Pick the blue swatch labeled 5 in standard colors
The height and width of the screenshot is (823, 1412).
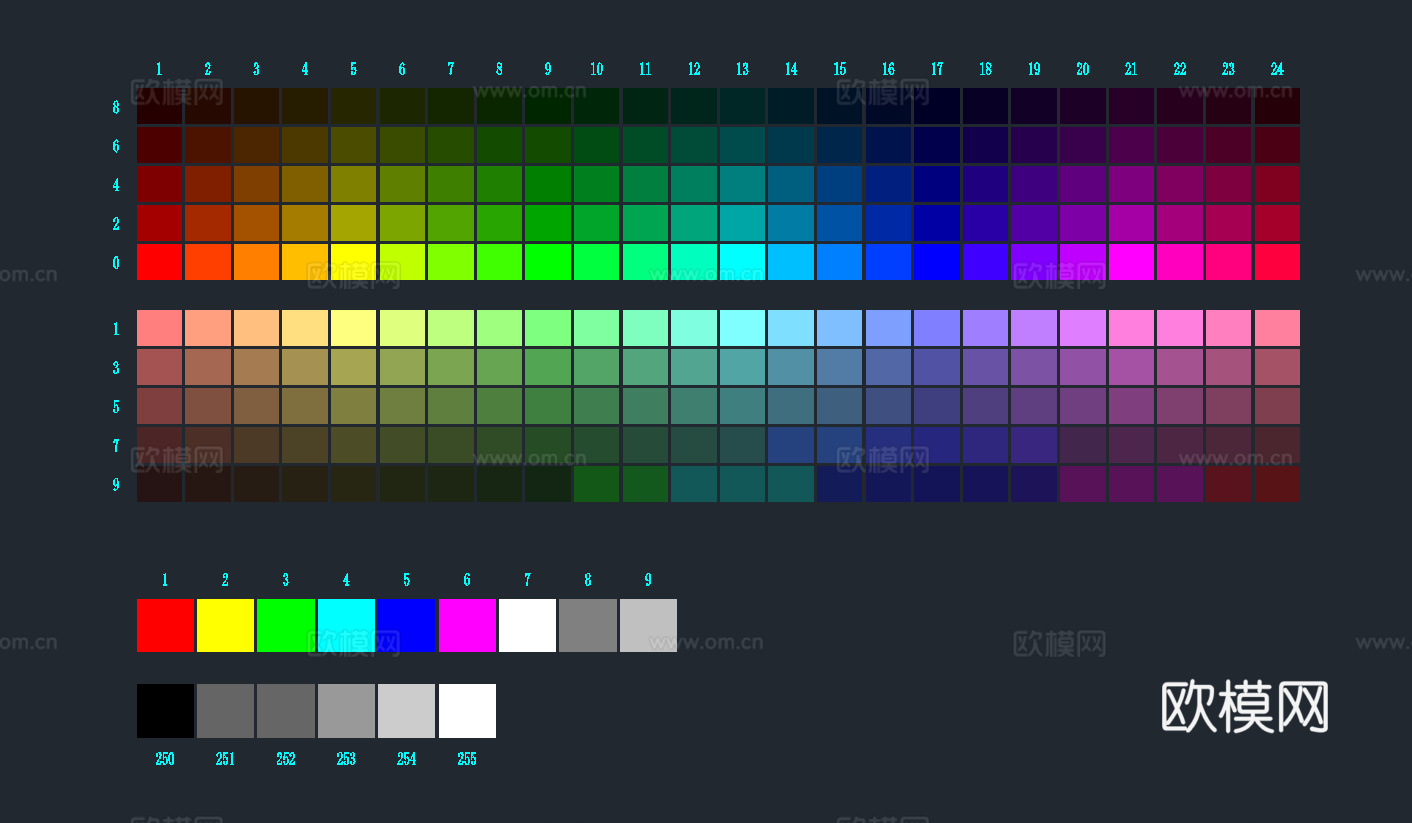coord(406,625)
